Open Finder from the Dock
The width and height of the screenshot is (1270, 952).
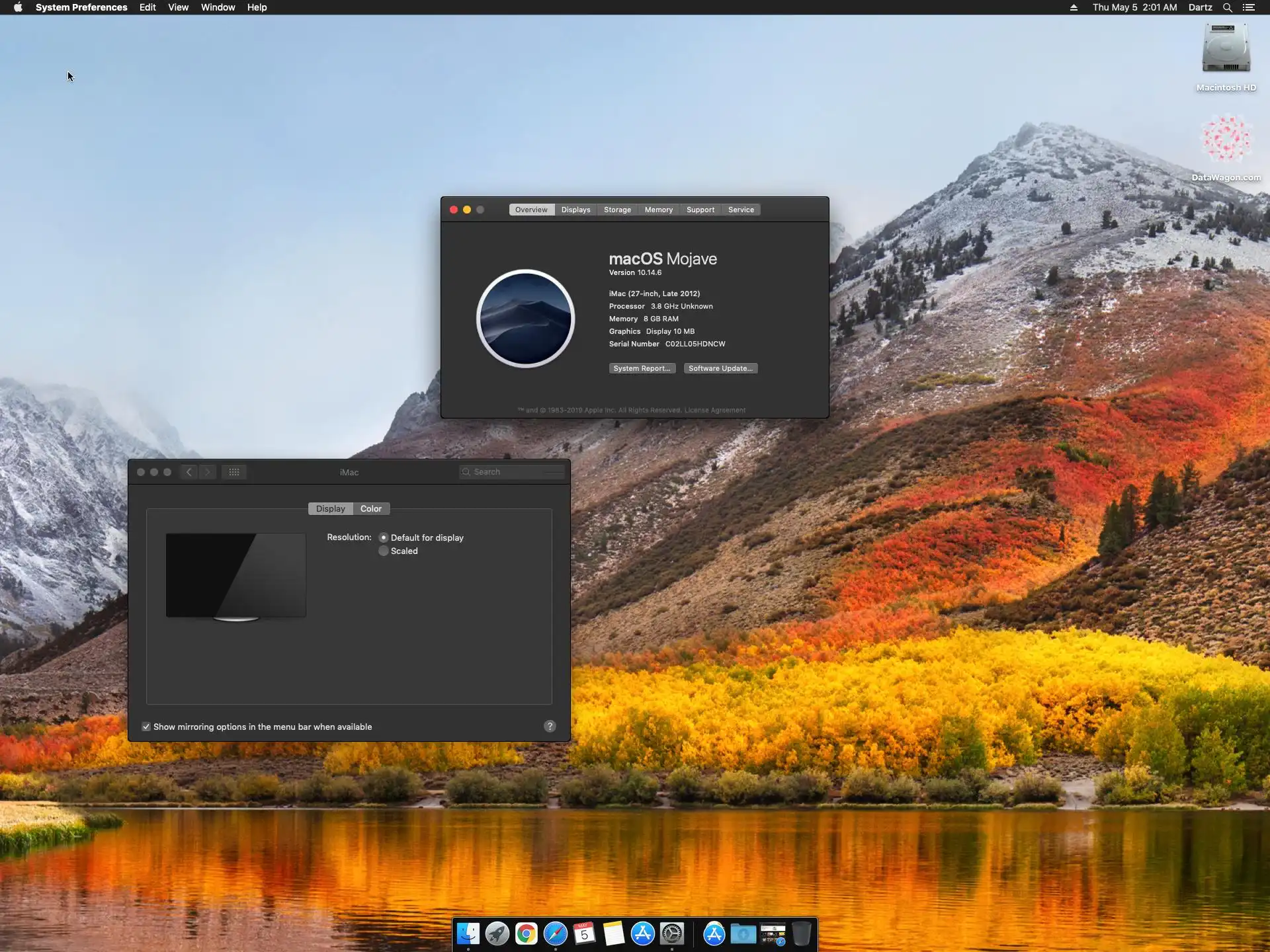[x=468, y=933]
